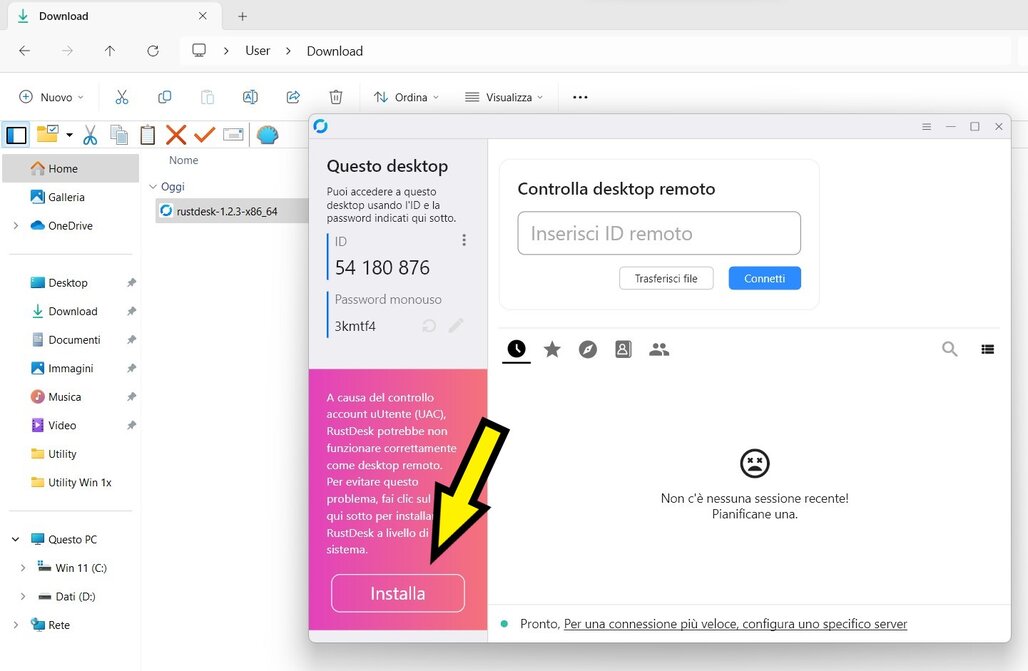This screenshot has height=671, width=1028.
Task: Switch peer view with list icon
Action: click(x=987, y=349)
